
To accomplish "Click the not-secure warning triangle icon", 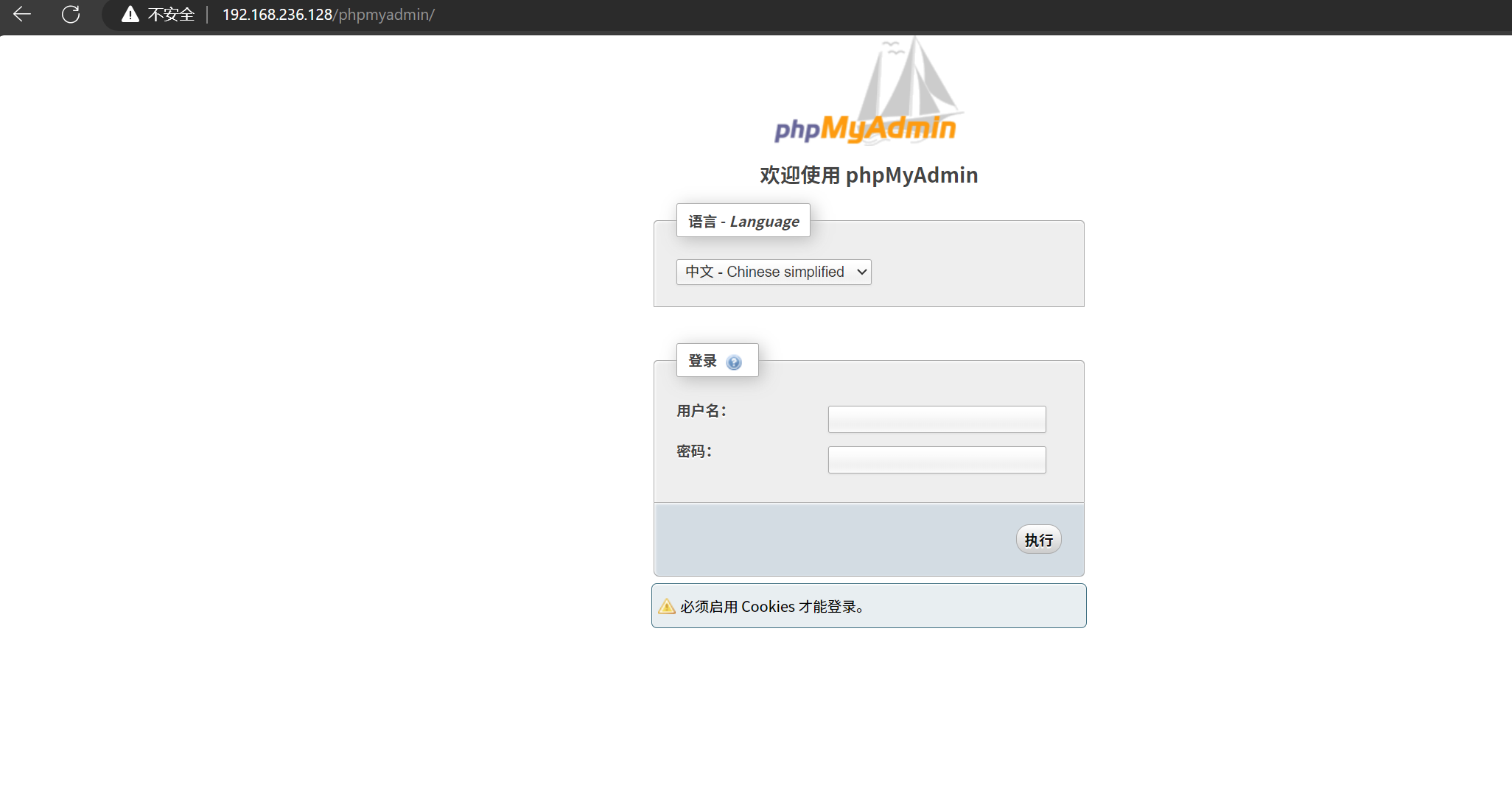I will tap(130, 14).
